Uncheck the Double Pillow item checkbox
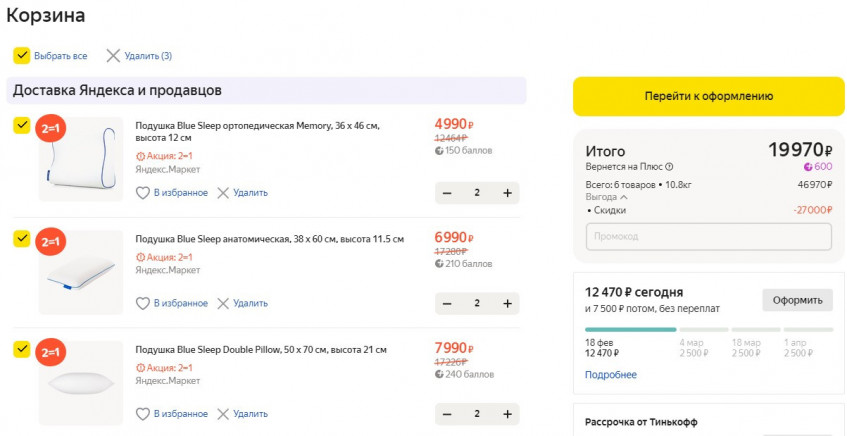847x436 pixels. 21,349
